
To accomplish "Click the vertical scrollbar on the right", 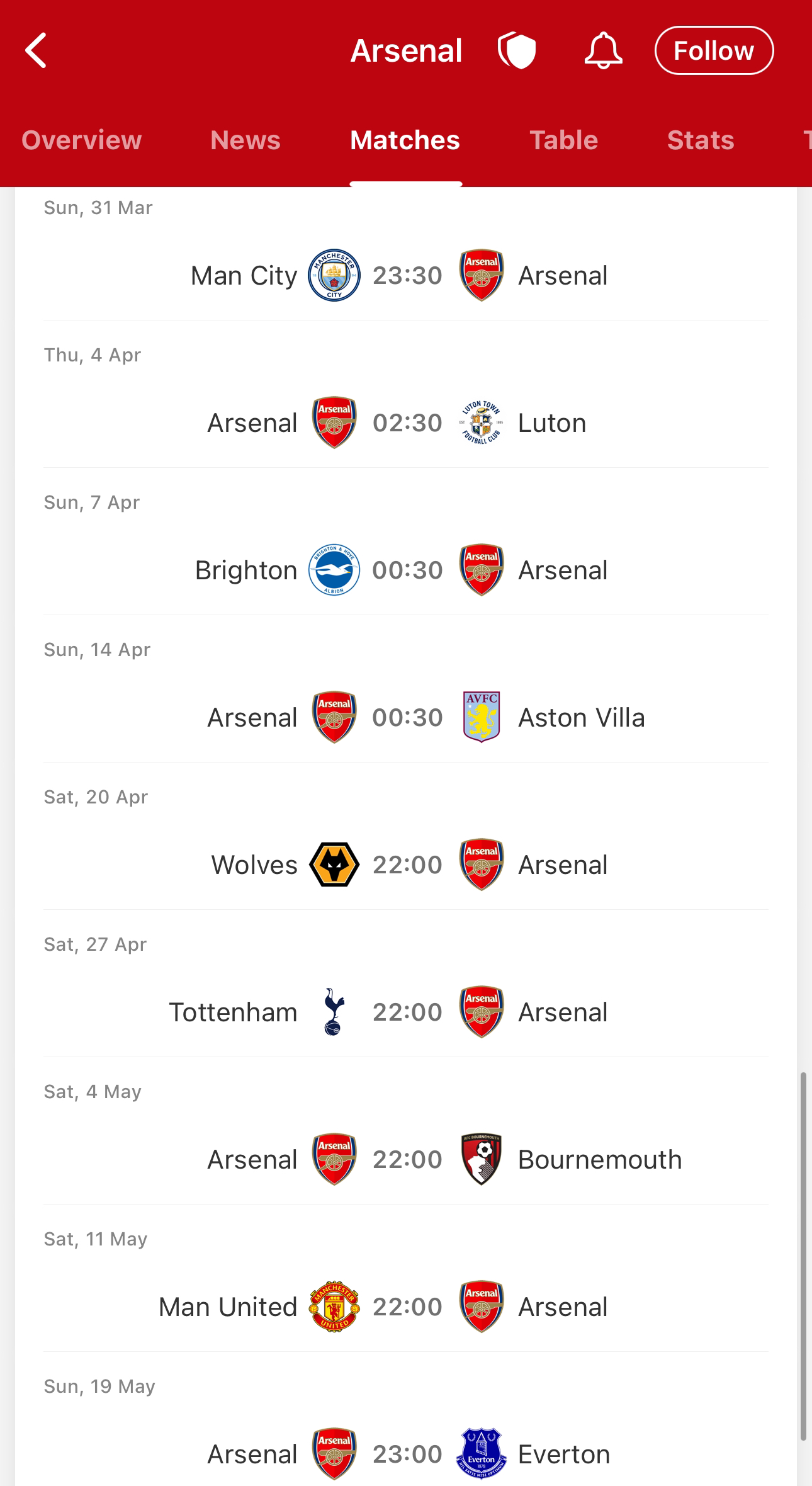I will point(803,1256).
